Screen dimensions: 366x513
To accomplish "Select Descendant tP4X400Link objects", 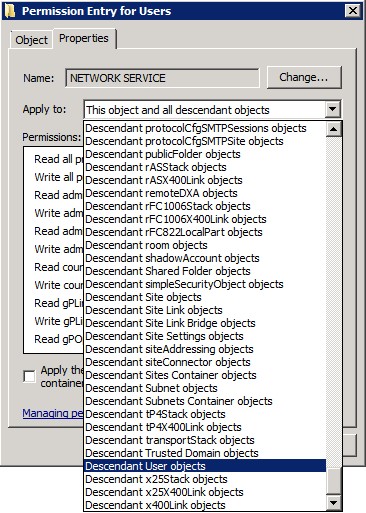I will [205, 427].
